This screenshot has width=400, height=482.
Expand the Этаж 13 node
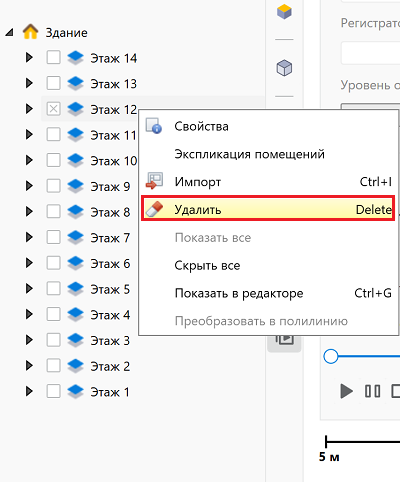29,83
